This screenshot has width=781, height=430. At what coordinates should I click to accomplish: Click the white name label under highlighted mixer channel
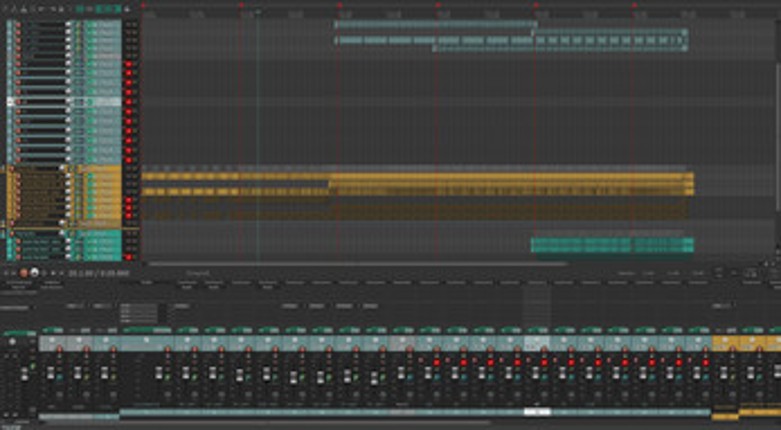point(537,412)
